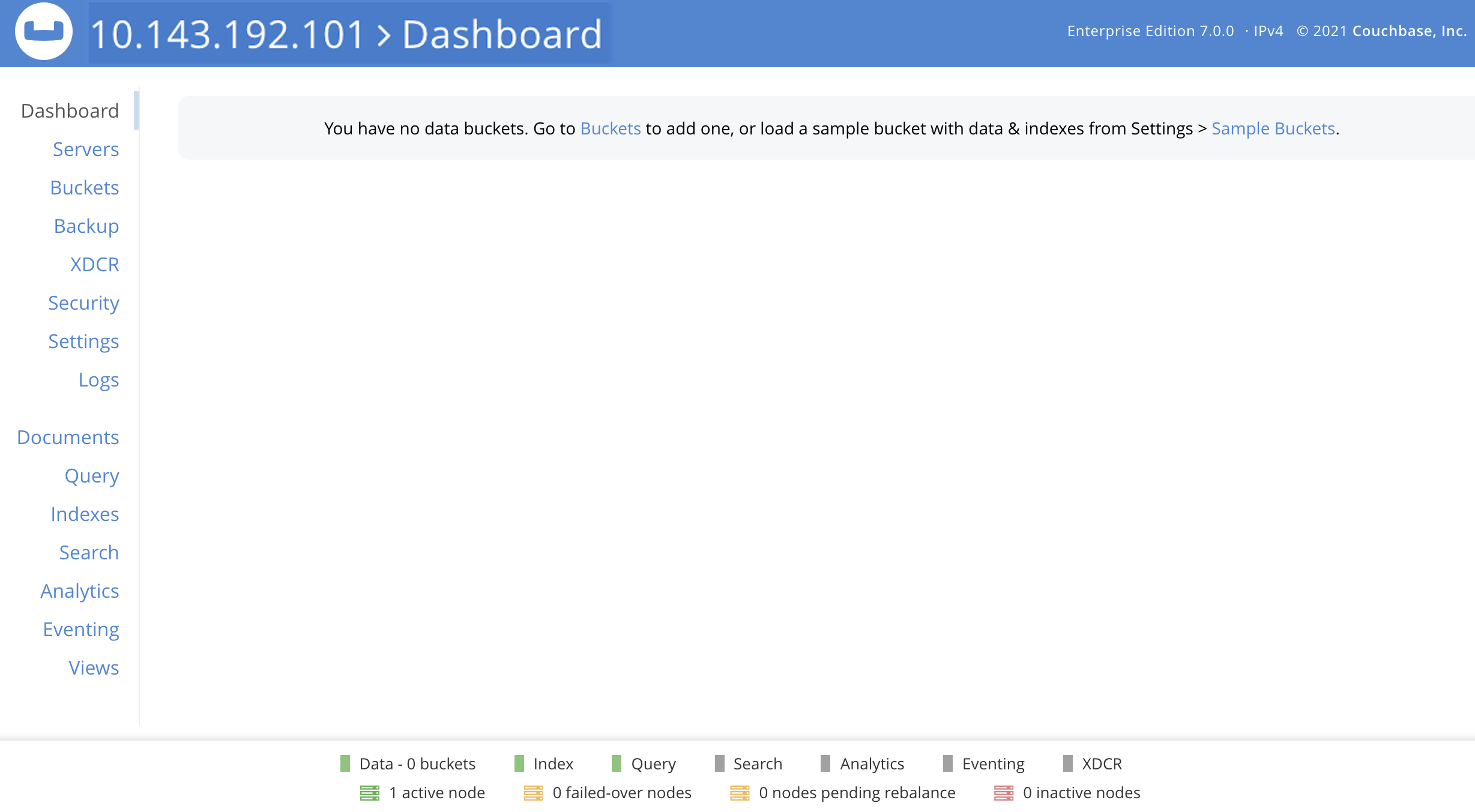The width and height of the screenshot is (1475, 812).
Task: Open the Buckets link in the notice
Action: click(610, 128)
